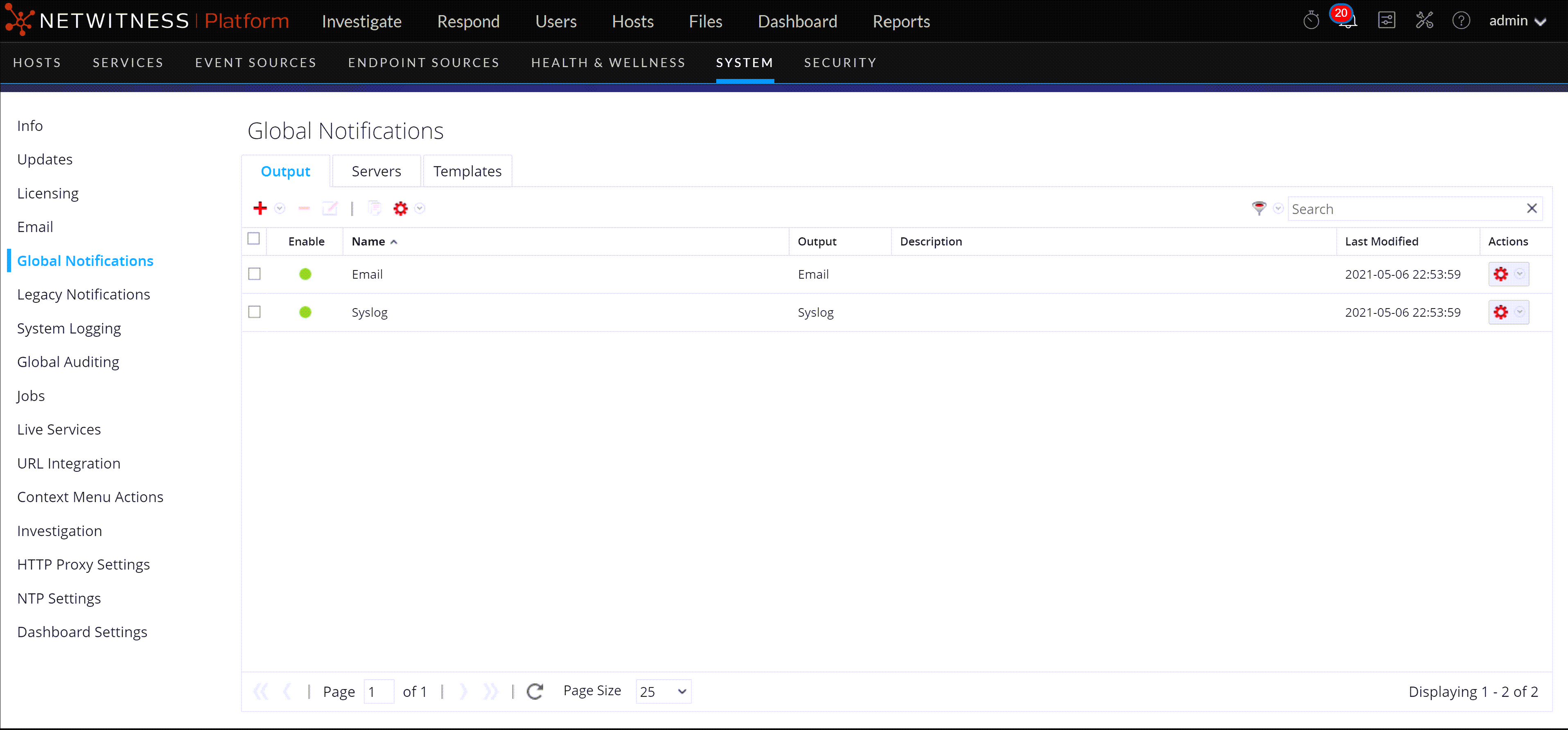Check the Email row checkbox
The height and width of the screenshot is (730, 1568).
255,274
